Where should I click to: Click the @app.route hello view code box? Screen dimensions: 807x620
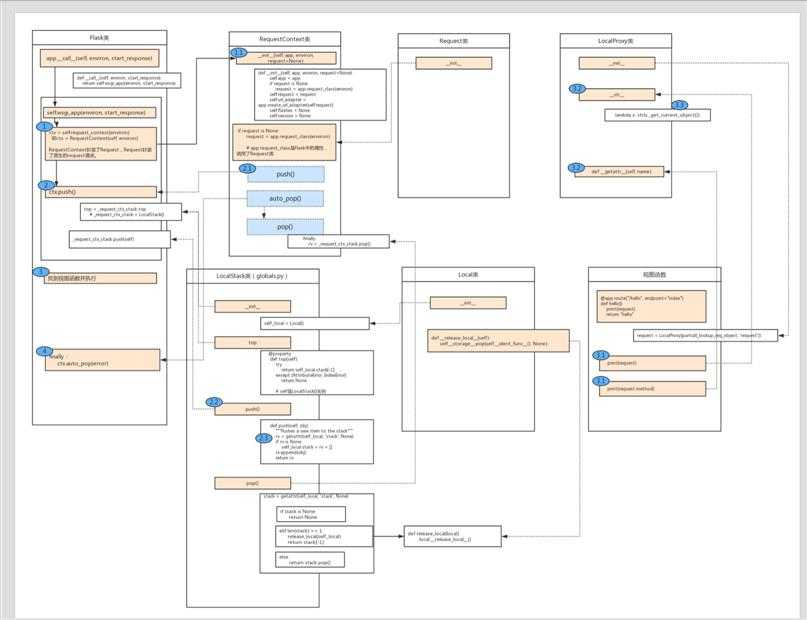pos(652,306)
